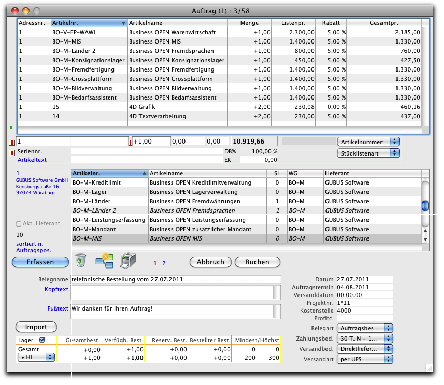
Task: Select order row BO-M-MIS in the upper table
Action: pyautogui.click(x=220, y=42)
